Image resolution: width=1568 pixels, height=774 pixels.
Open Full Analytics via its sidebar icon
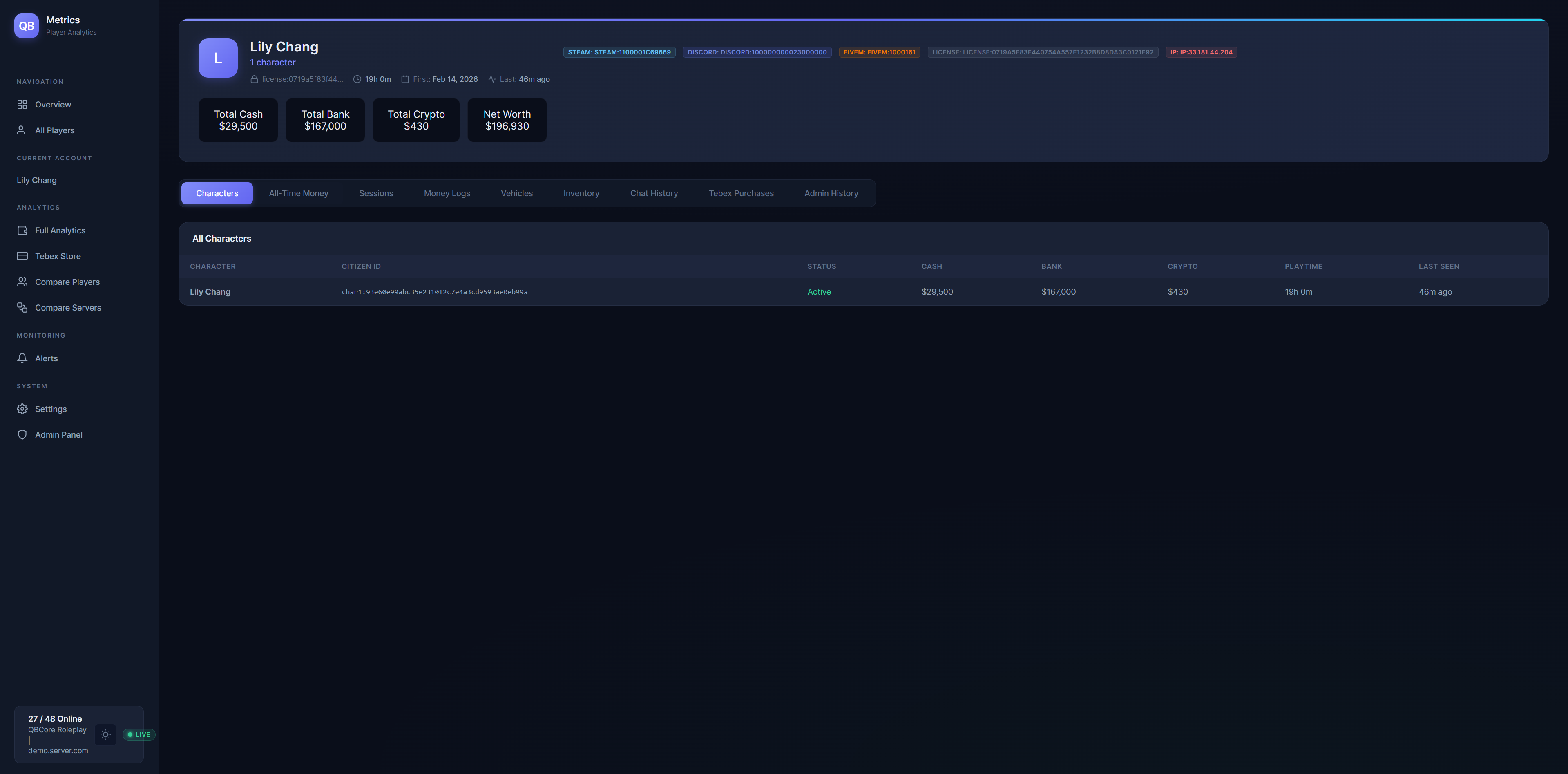(x=22, y=230)
